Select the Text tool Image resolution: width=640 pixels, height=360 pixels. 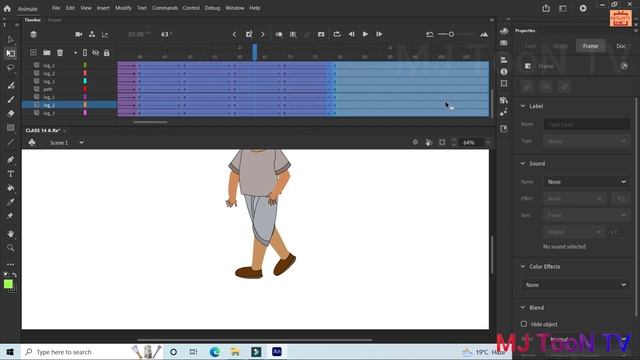[x=11, y=174]
